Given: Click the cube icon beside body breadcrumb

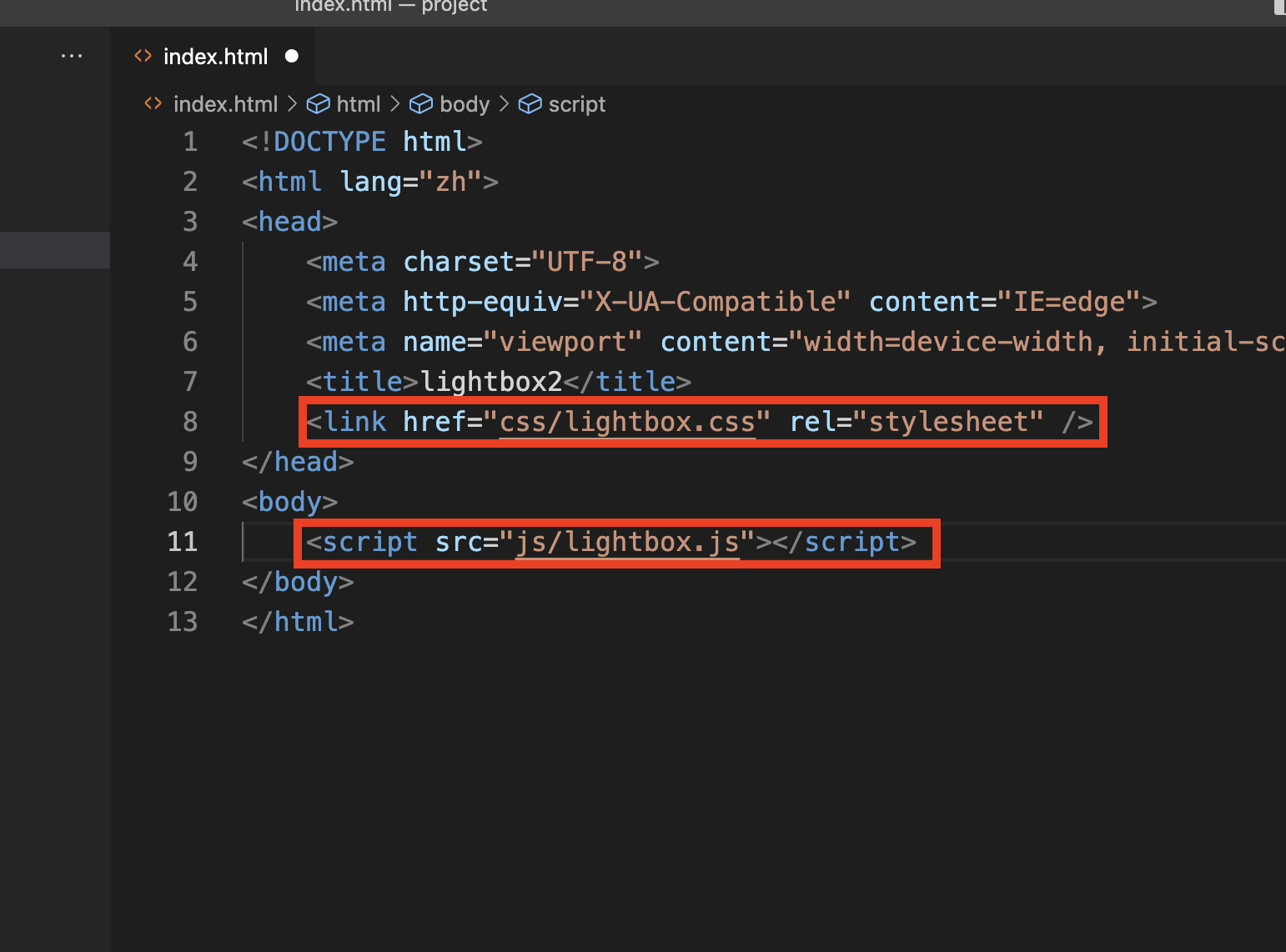Looking at the screenshot, I should pyautogui.click(x=421, y=103).
